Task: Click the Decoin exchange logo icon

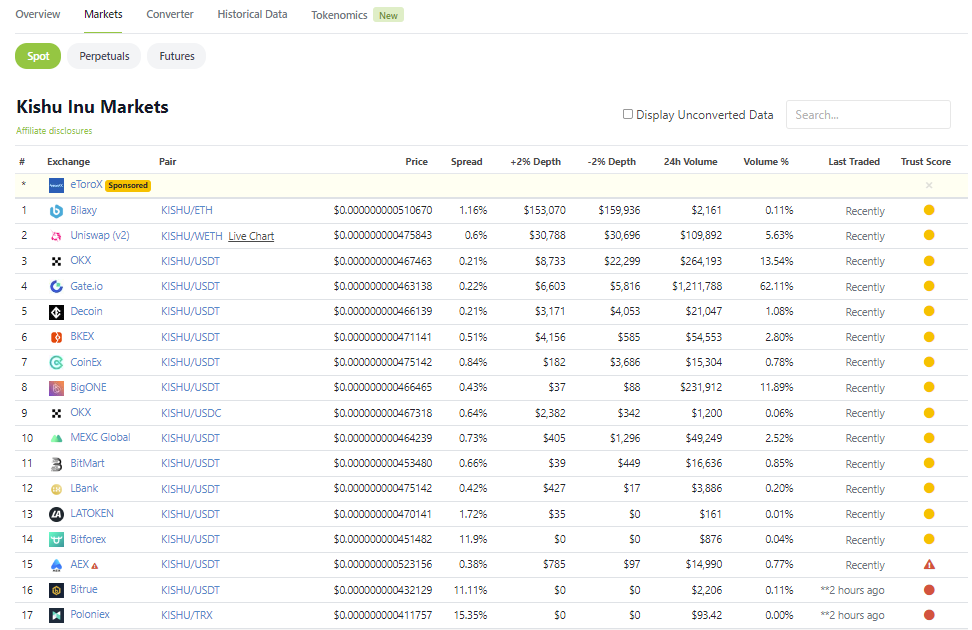Action: click(x=57, y=312)
